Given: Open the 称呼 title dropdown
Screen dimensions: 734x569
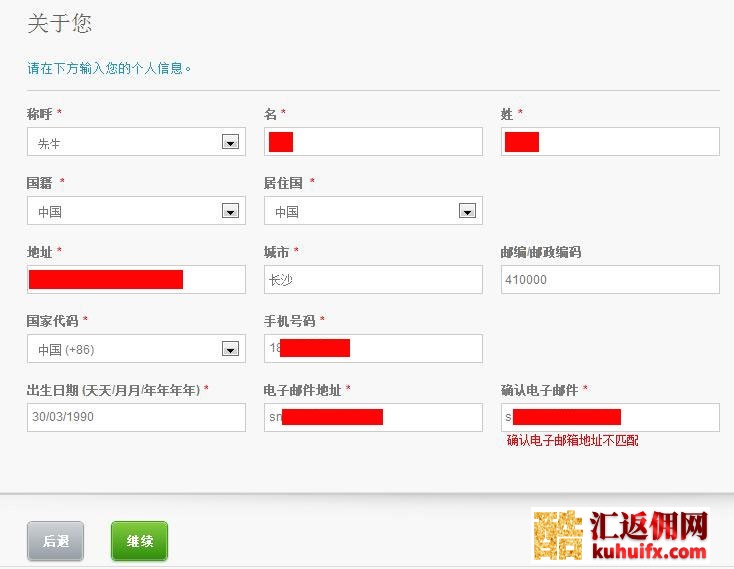Looking at the screenshot, I should 136,142.
